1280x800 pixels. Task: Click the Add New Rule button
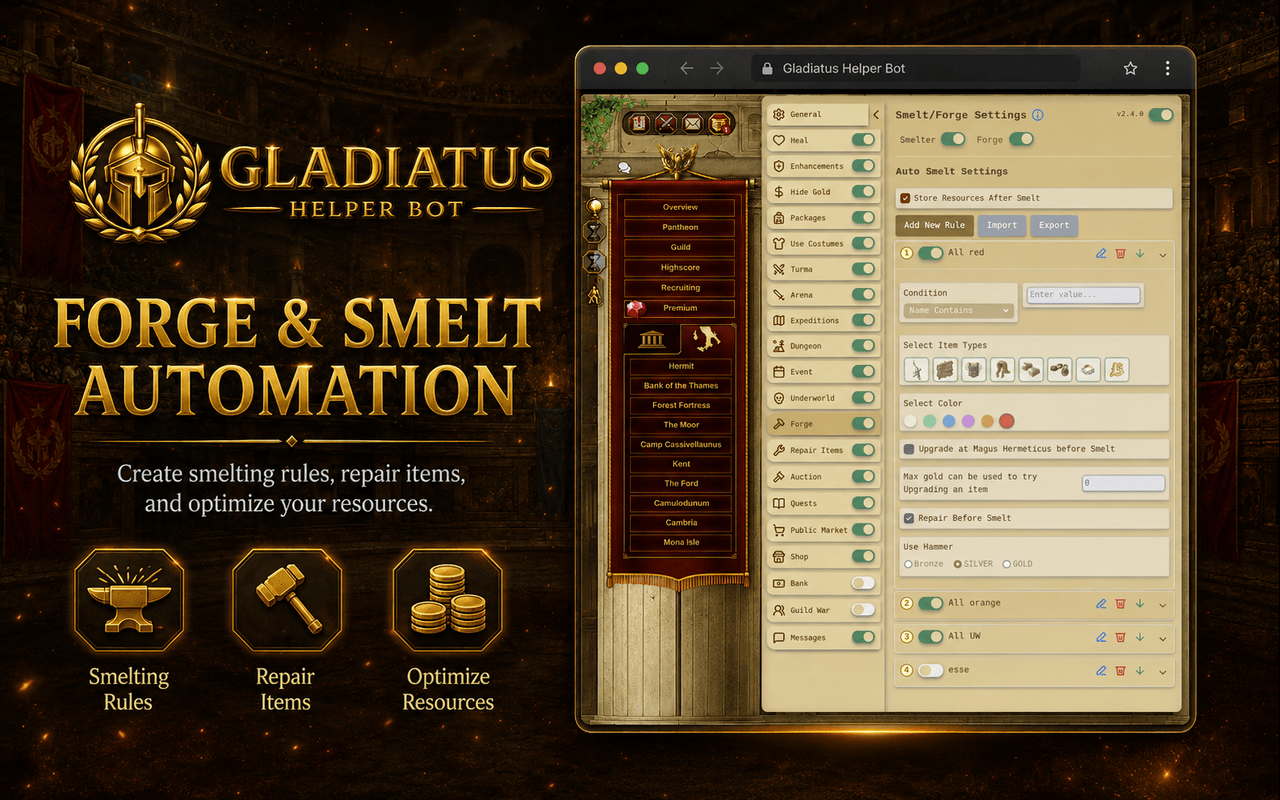[x=934, y=226]
